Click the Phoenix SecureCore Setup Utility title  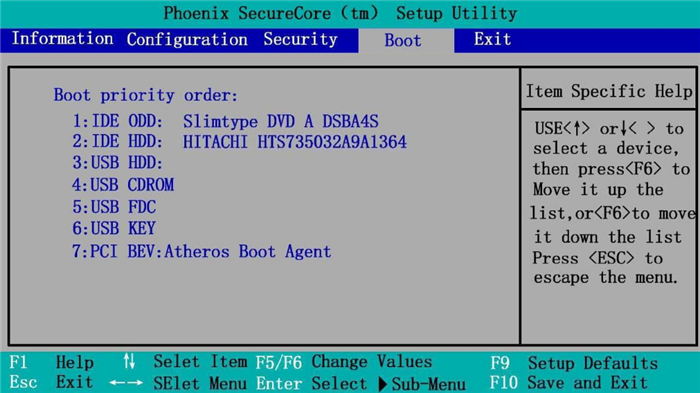[340, 13]
